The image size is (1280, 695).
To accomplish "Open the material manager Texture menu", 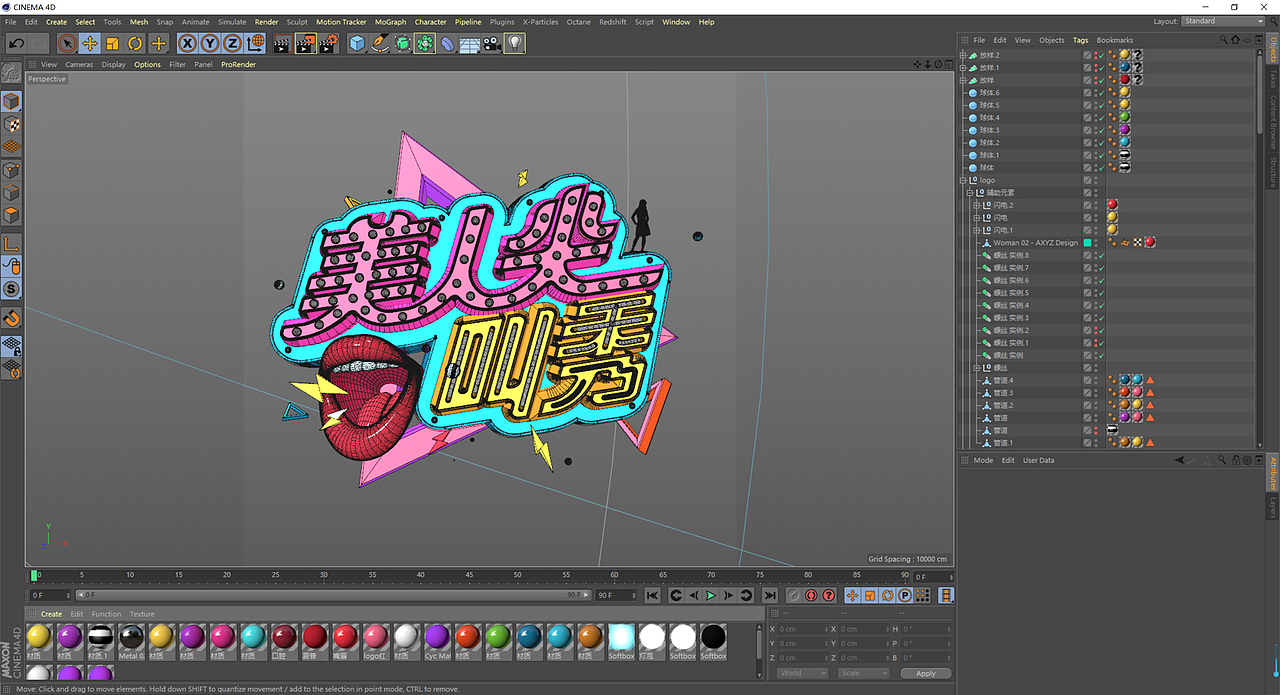I will pos(142,614).
